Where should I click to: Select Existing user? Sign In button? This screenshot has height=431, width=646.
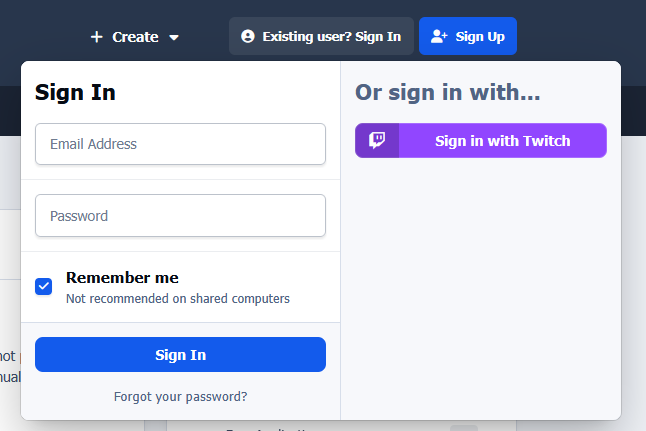(321, 36)
